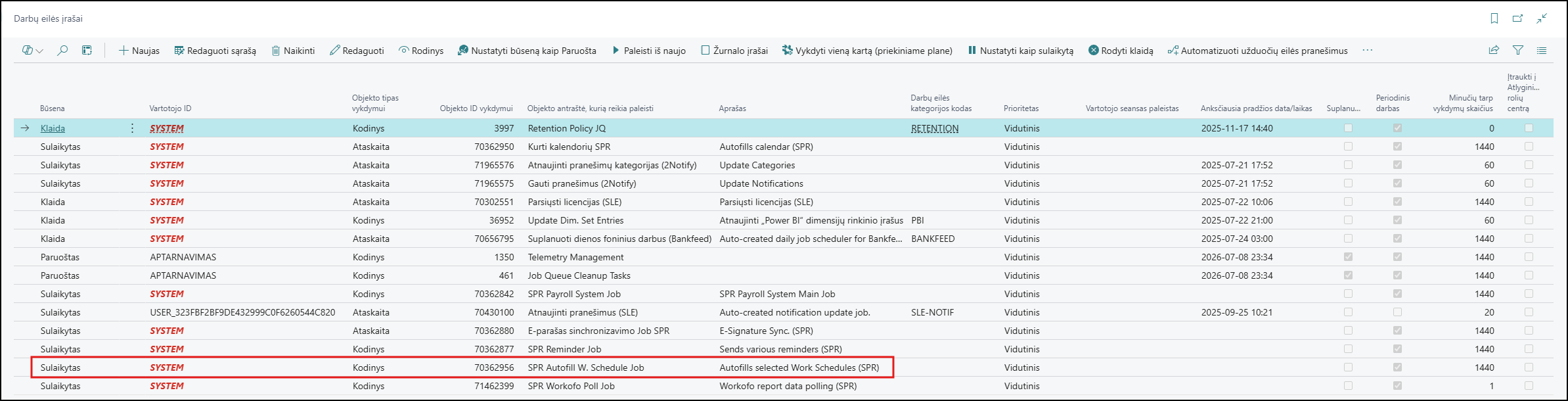Click SPR Payroll System Job cell
Viewport: 1568px width, 401px height.
click(574, 294)
